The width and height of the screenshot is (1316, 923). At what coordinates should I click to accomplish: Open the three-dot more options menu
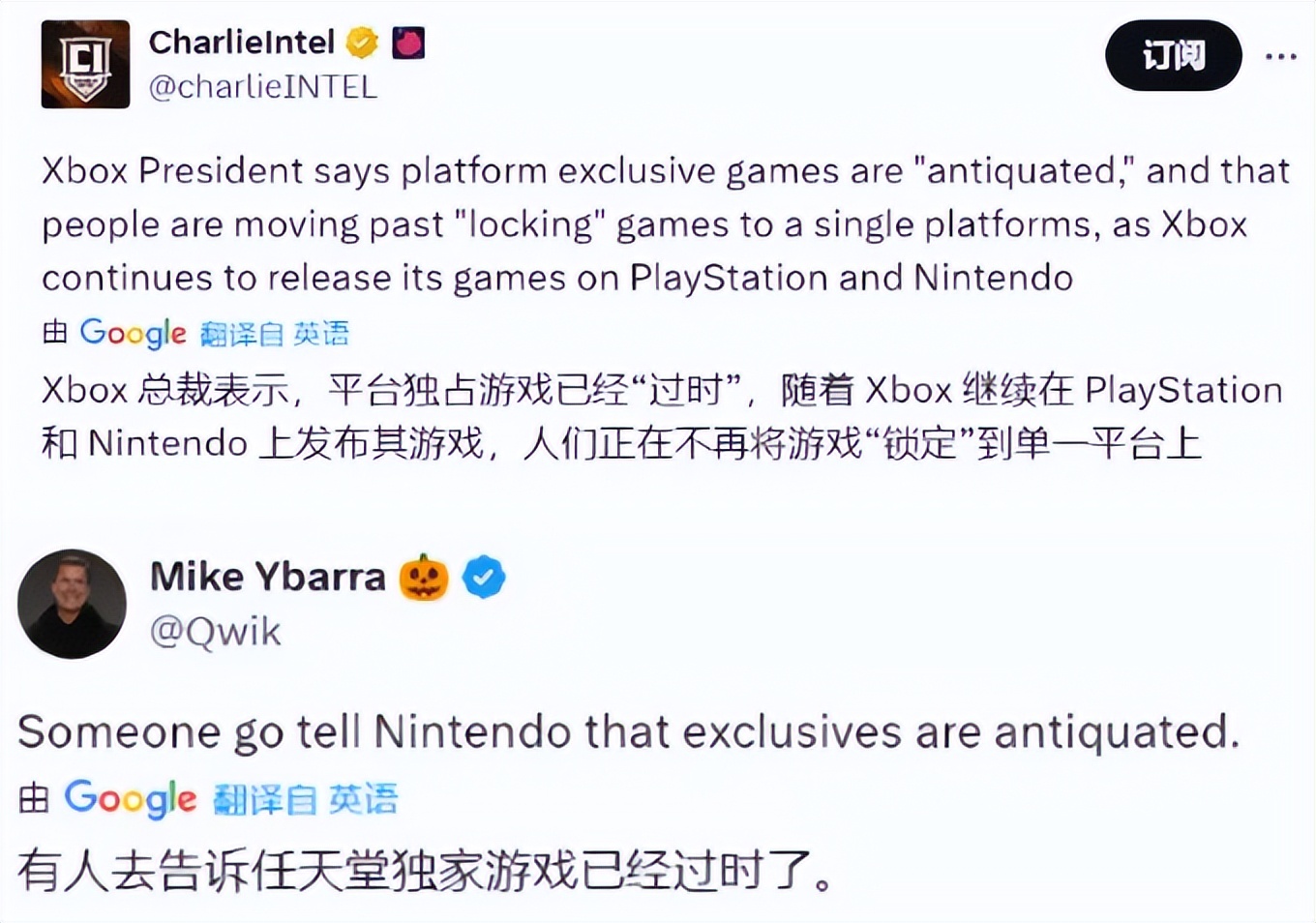pos(1280,56)
